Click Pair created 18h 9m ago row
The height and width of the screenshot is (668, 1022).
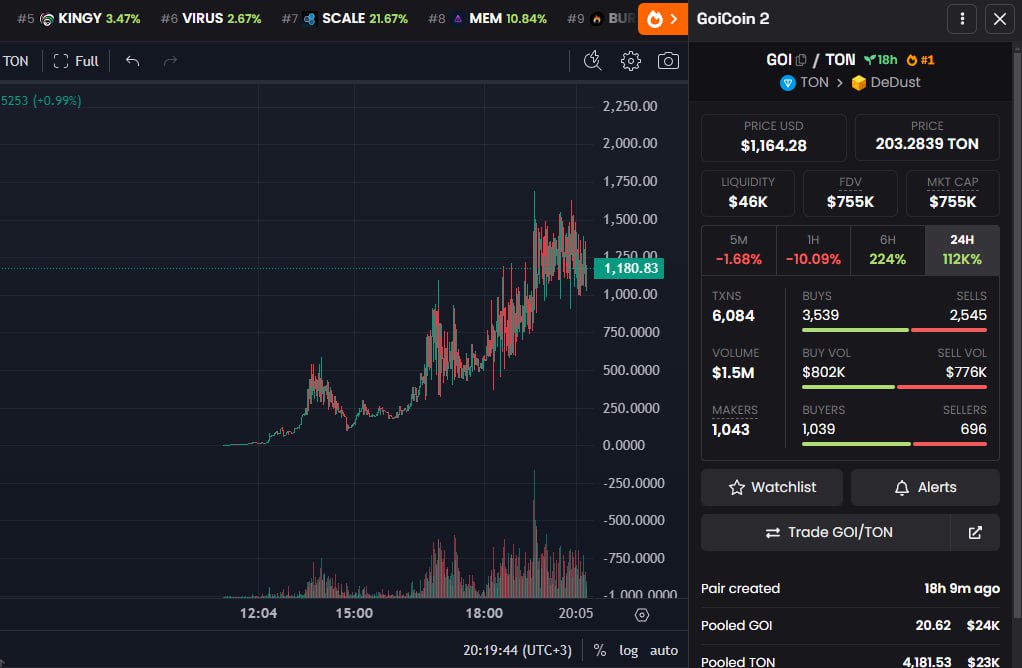coord(850,588)
